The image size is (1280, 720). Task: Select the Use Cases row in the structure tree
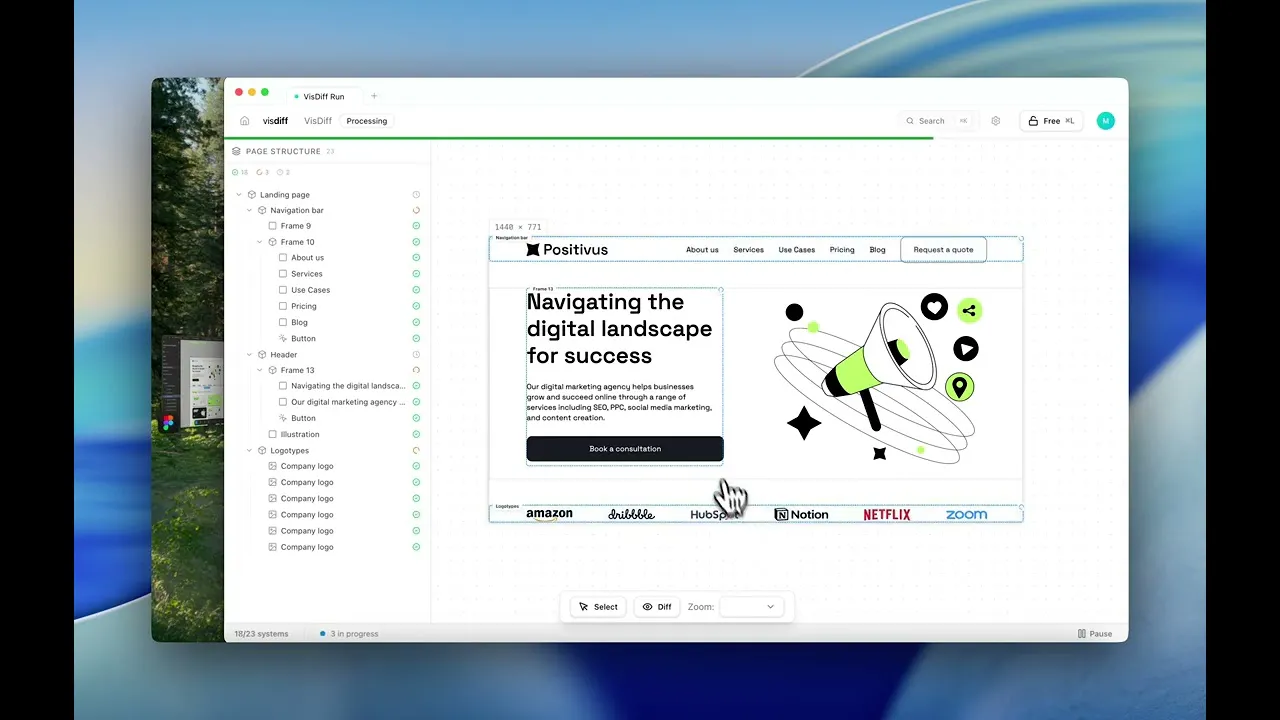pos(327,290)
